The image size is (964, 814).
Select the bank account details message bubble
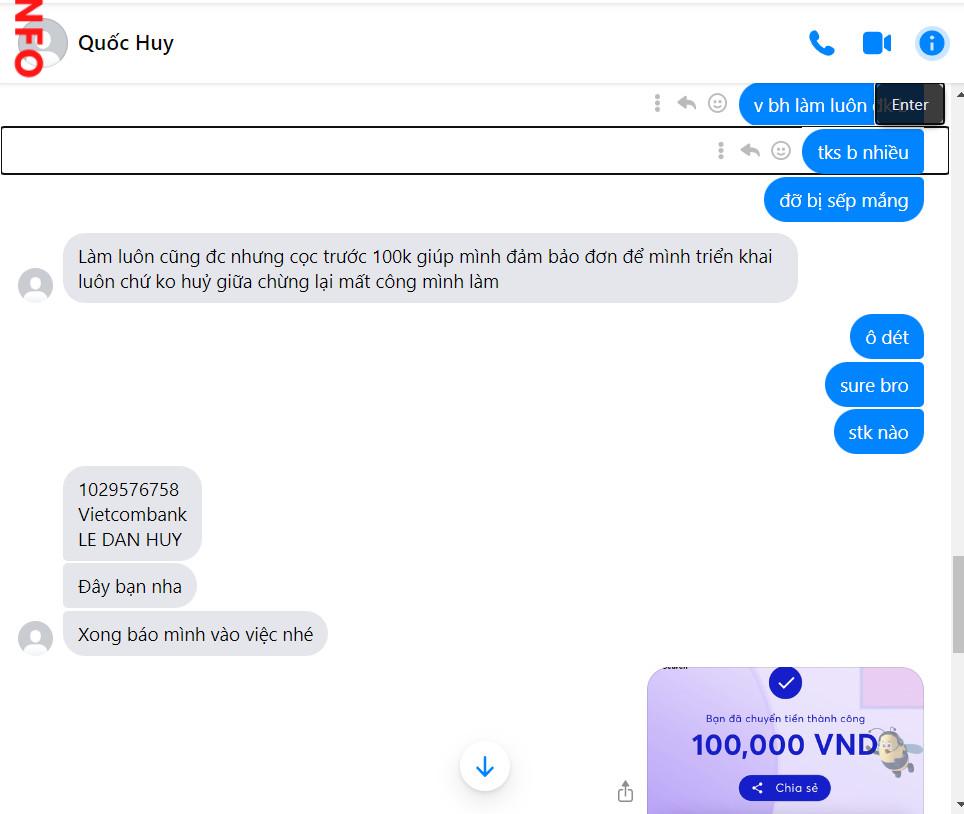pyautogui.click(x=132, y=514)
